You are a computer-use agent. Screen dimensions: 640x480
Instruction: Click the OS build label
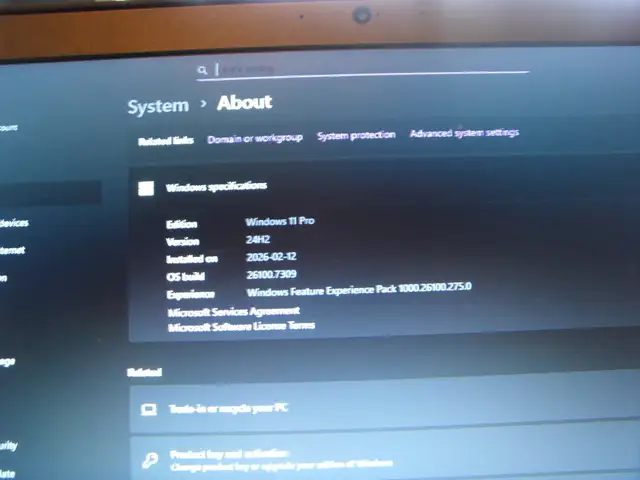185,277
